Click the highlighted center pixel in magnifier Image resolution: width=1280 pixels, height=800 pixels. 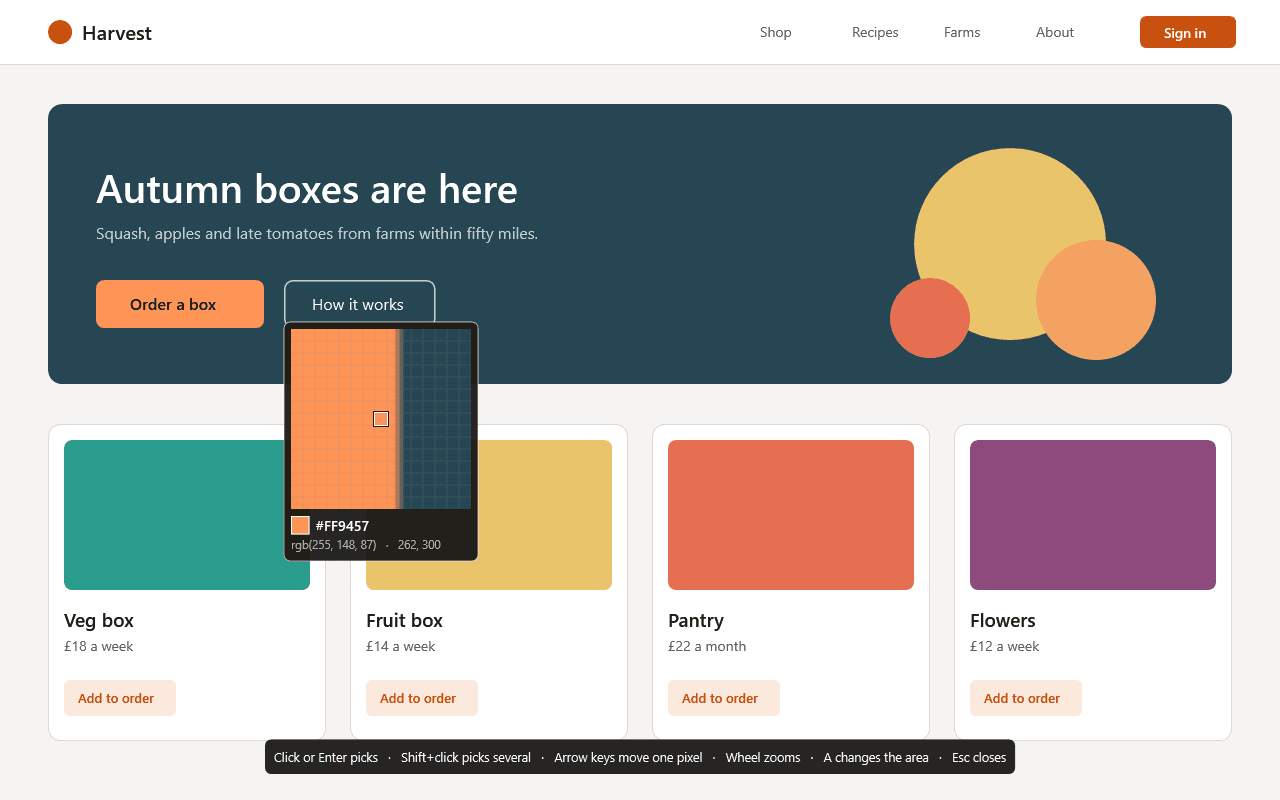[x=381, y=419]
